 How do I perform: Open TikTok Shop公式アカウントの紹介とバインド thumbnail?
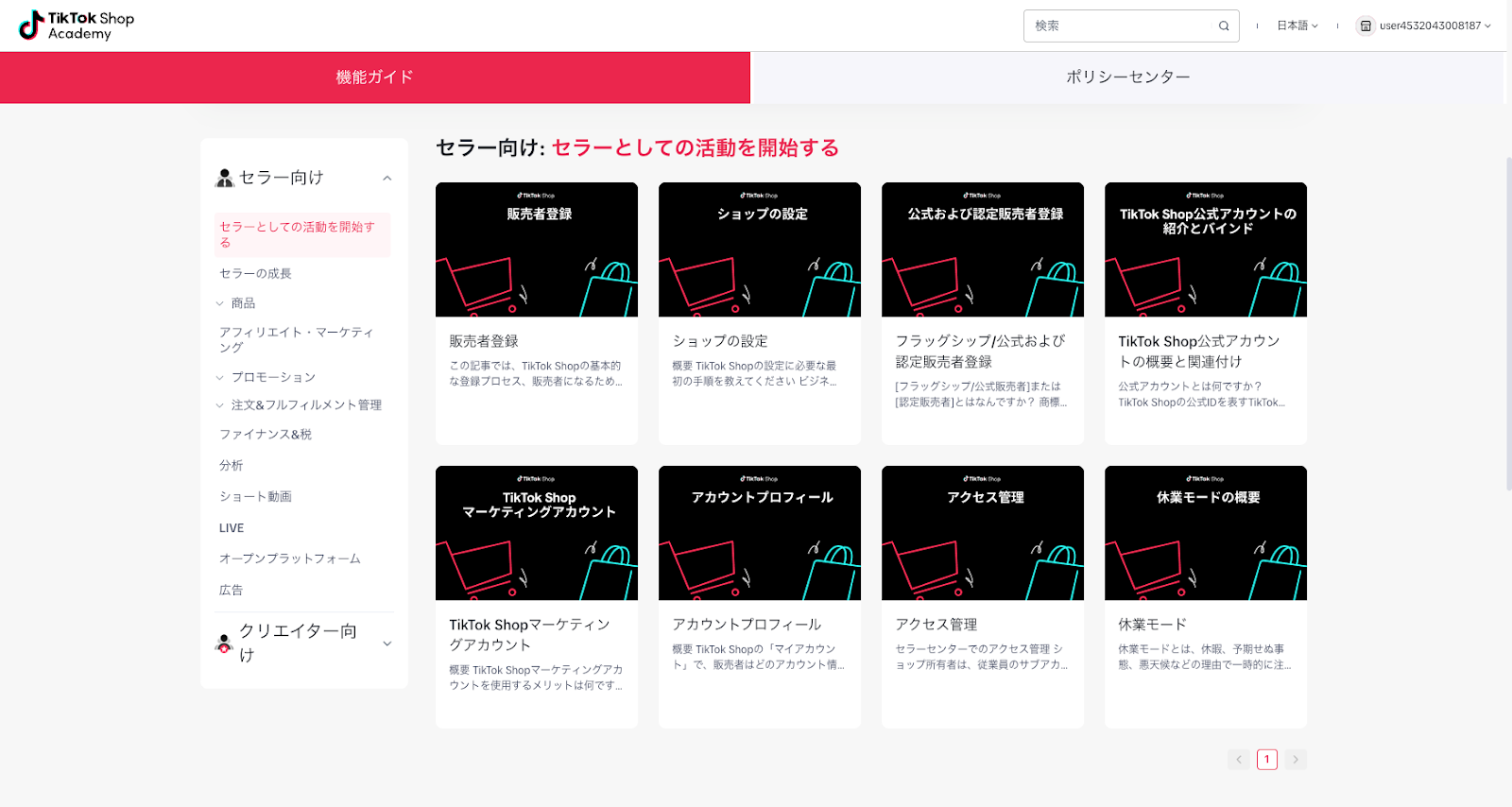(1206, 249)
